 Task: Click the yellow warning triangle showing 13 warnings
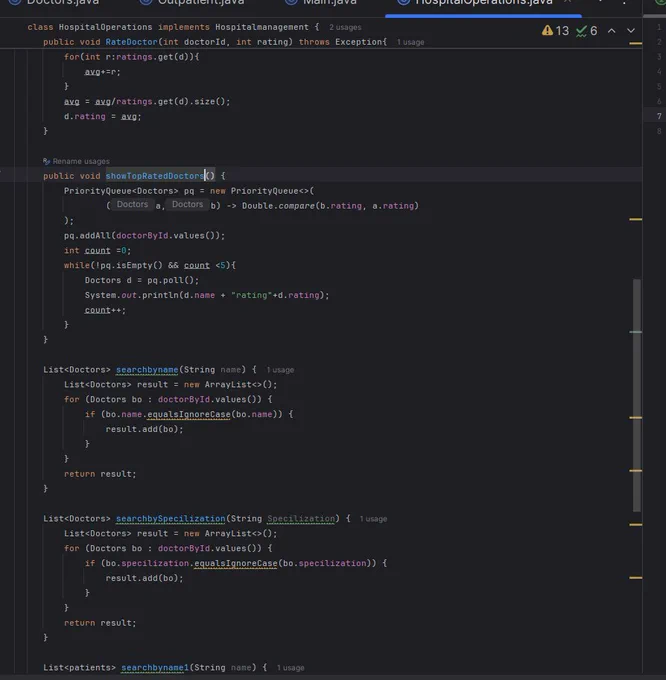tap(547, 30)
